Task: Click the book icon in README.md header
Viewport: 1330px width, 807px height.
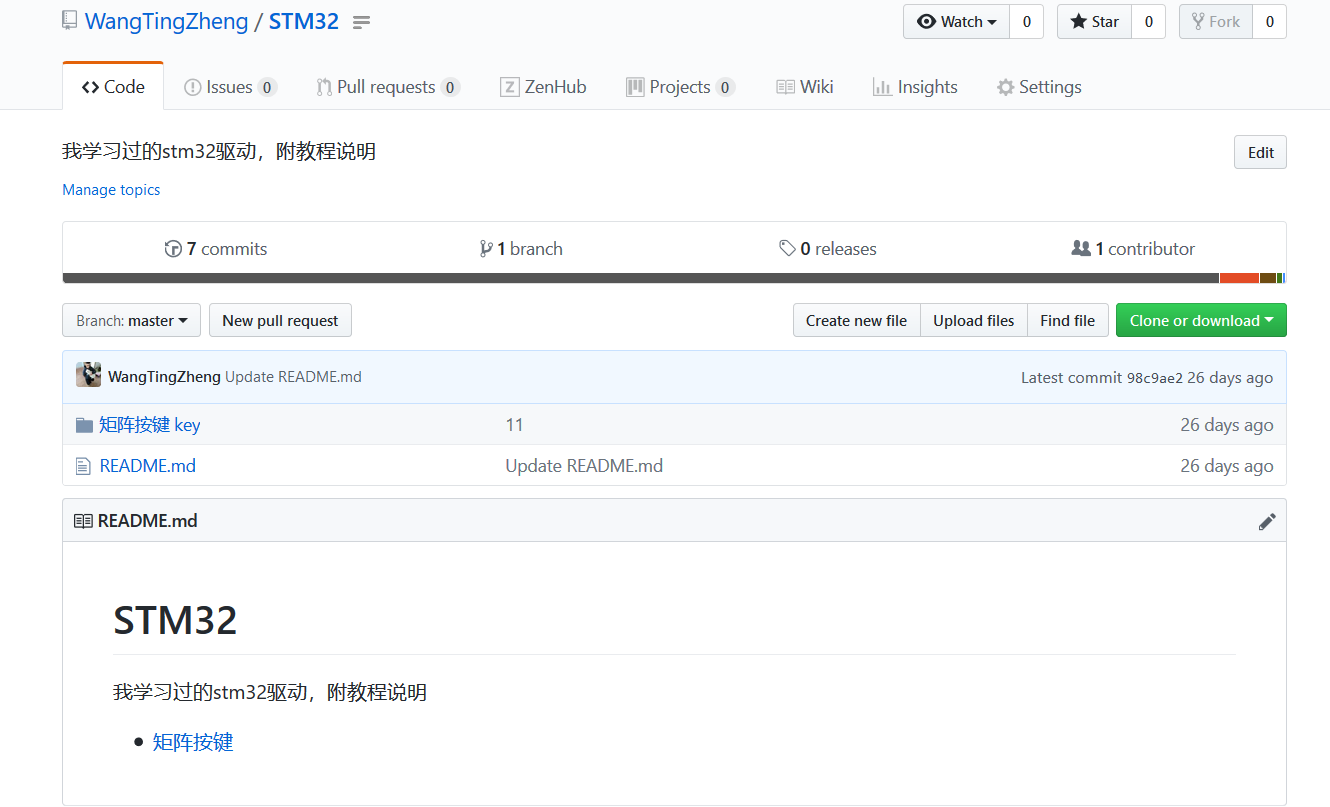Action: coord(83,521)
